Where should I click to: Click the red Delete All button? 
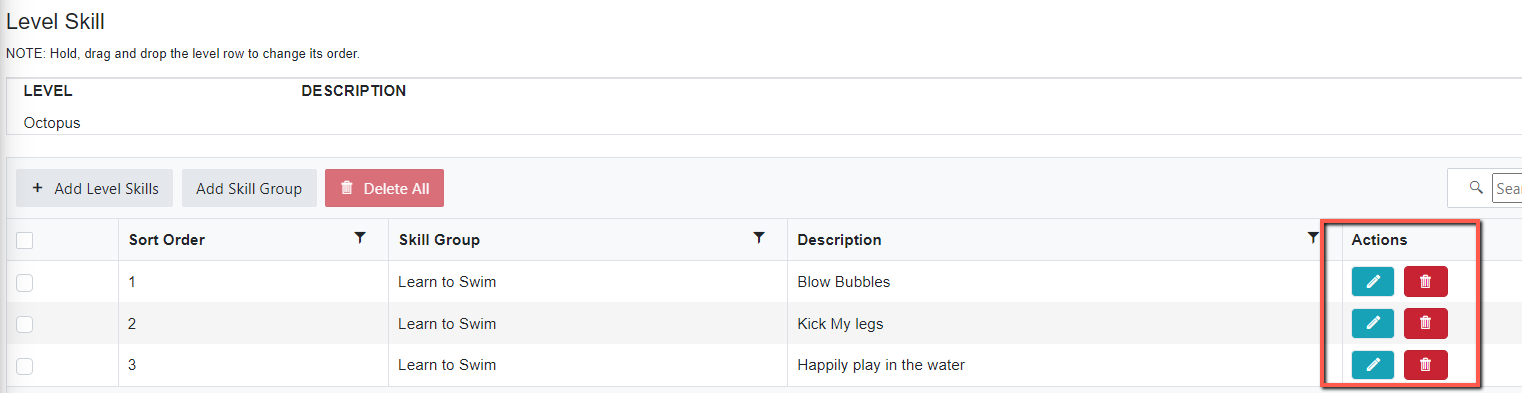point(384,188)
